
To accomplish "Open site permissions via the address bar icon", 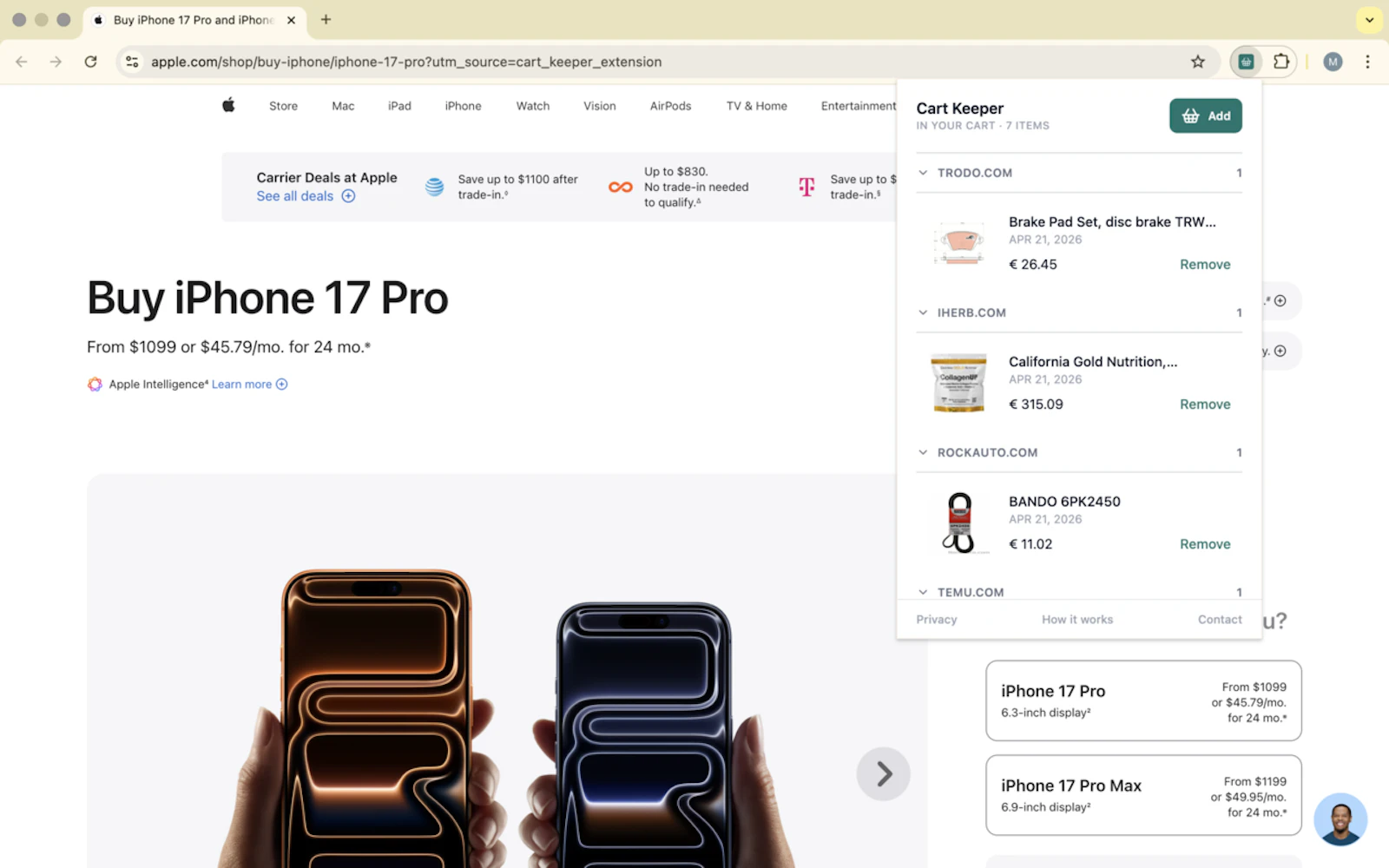I will click(132, 62).
